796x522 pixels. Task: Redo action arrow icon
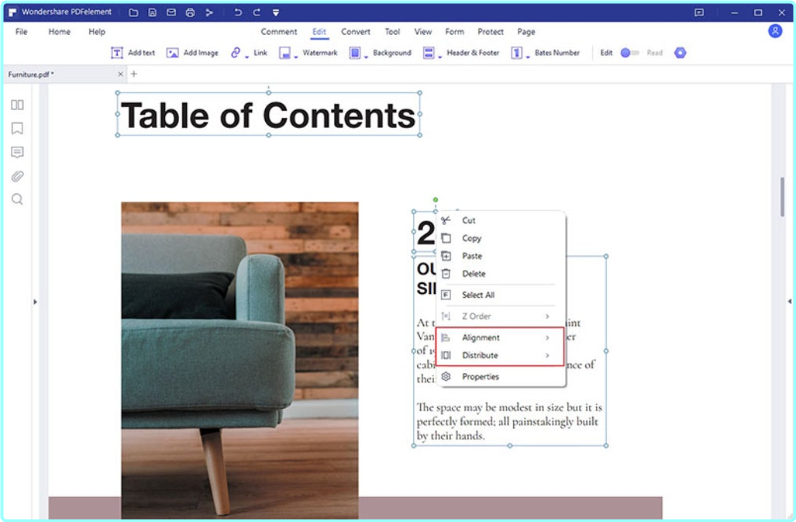click(257, 12)
